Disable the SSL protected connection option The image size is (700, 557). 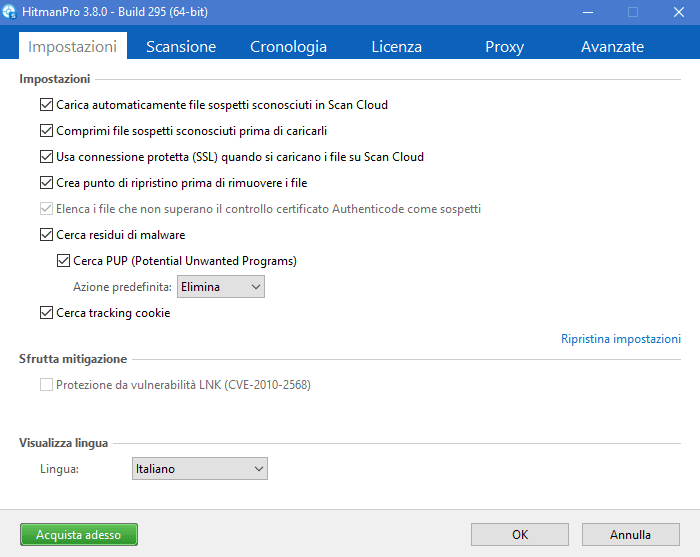point(46,157)
